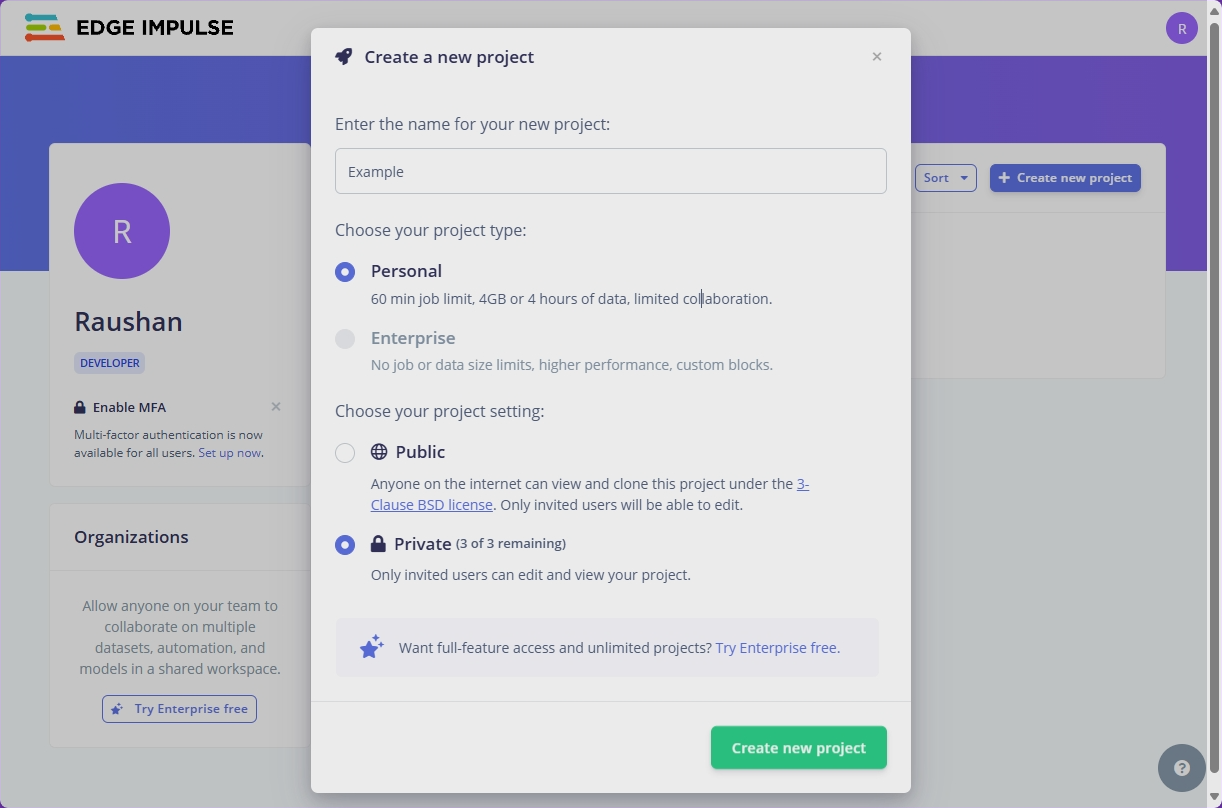The image size is (1222, 808).
Task: Dismiss the Enable MFA notice
Action: [x=276, y=407]
